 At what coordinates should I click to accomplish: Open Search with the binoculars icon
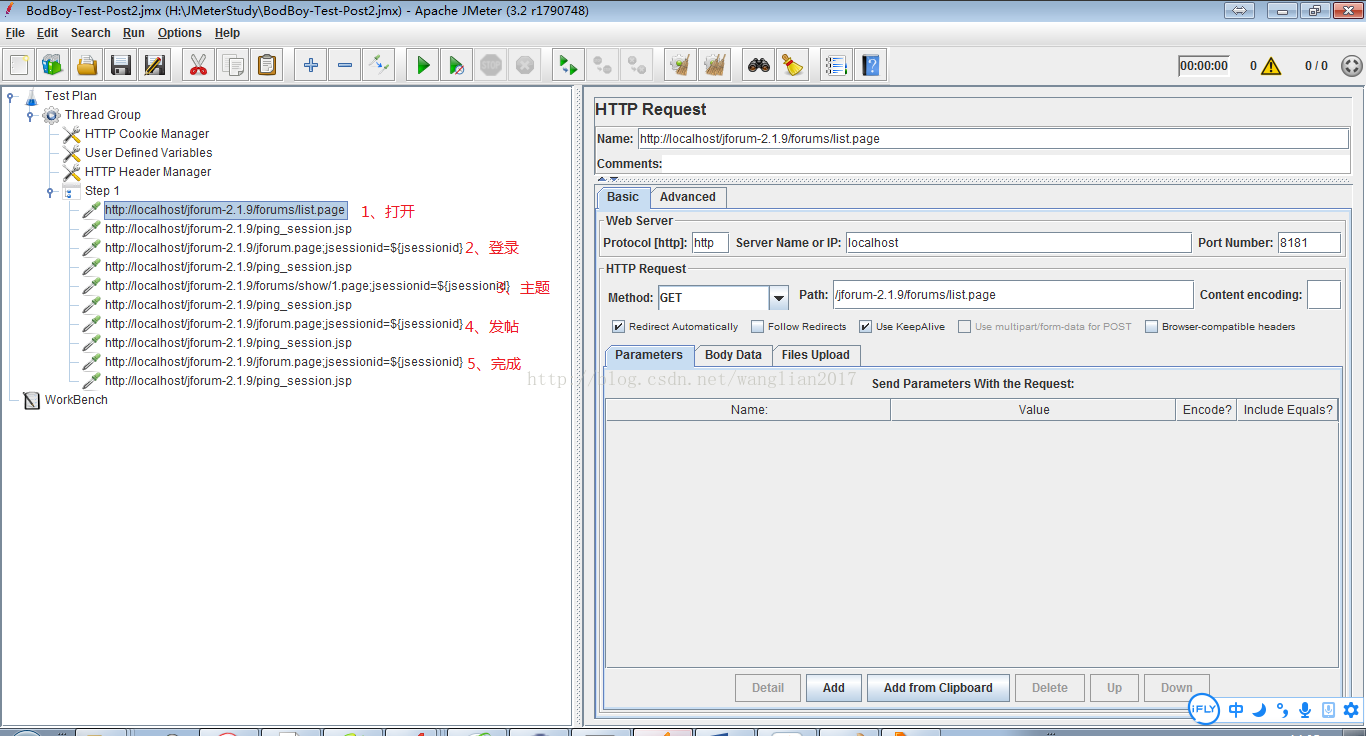(759, 66)
